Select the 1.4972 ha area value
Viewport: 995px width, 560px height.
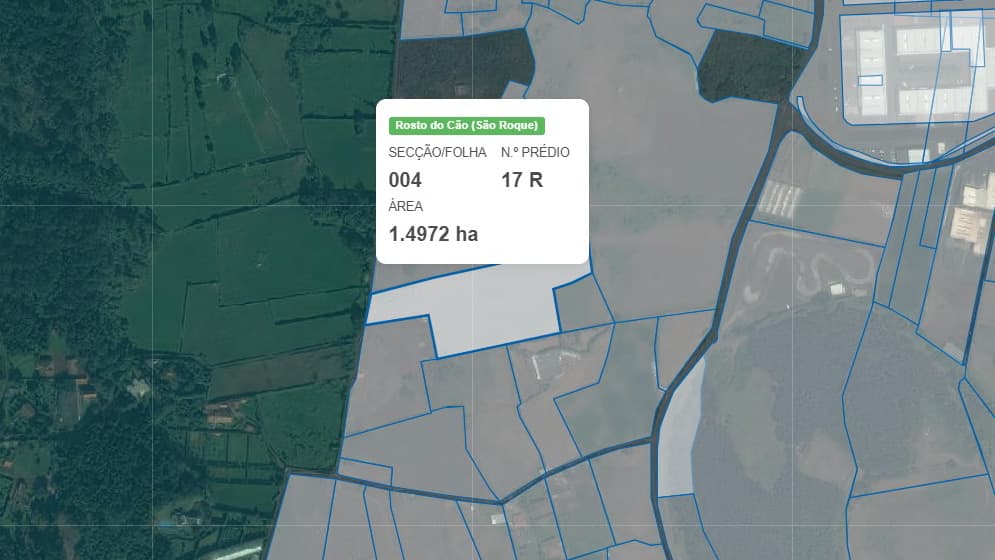[x=433, y=234]
